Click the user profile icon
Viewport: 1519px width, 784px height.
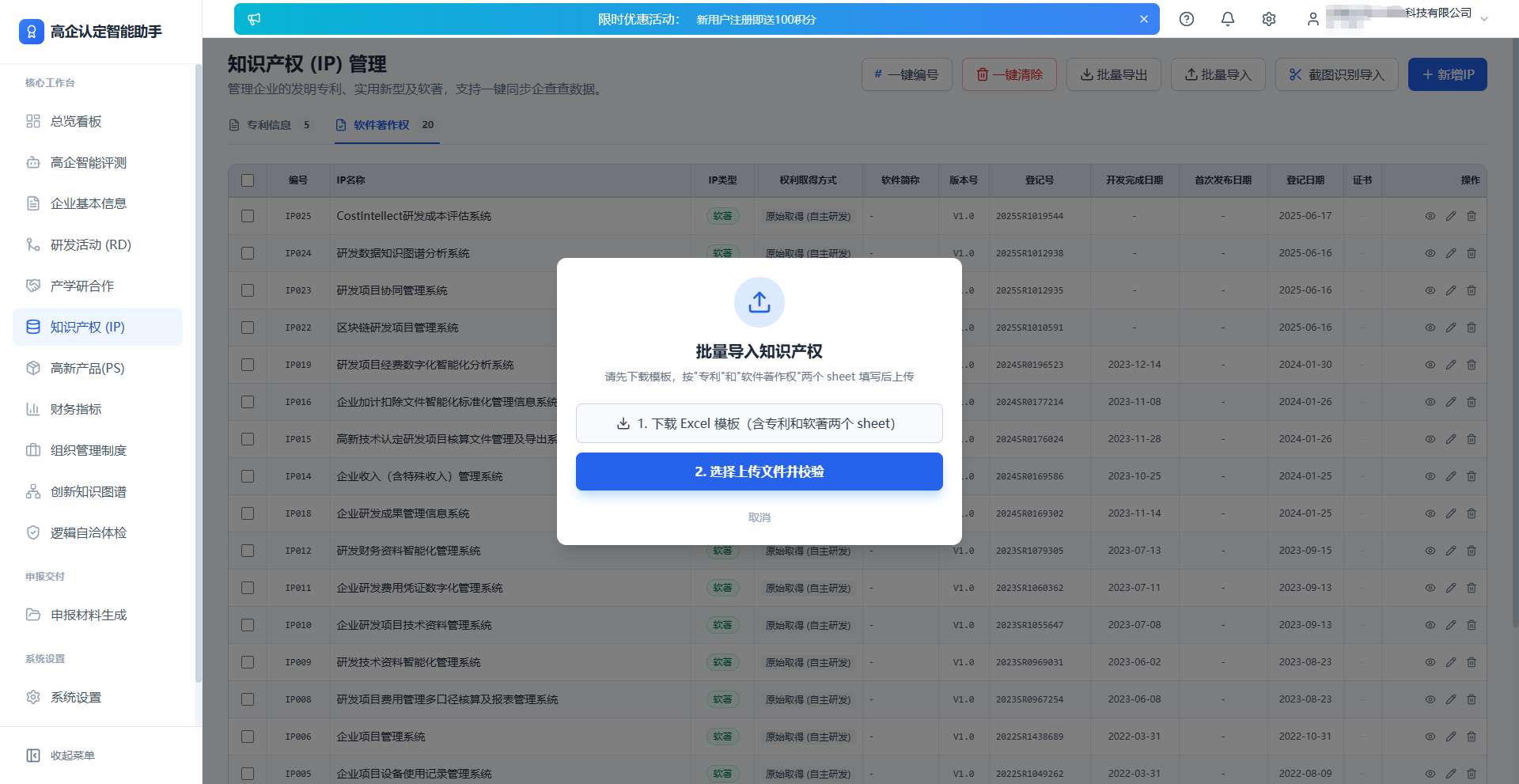pos(1313,19)
